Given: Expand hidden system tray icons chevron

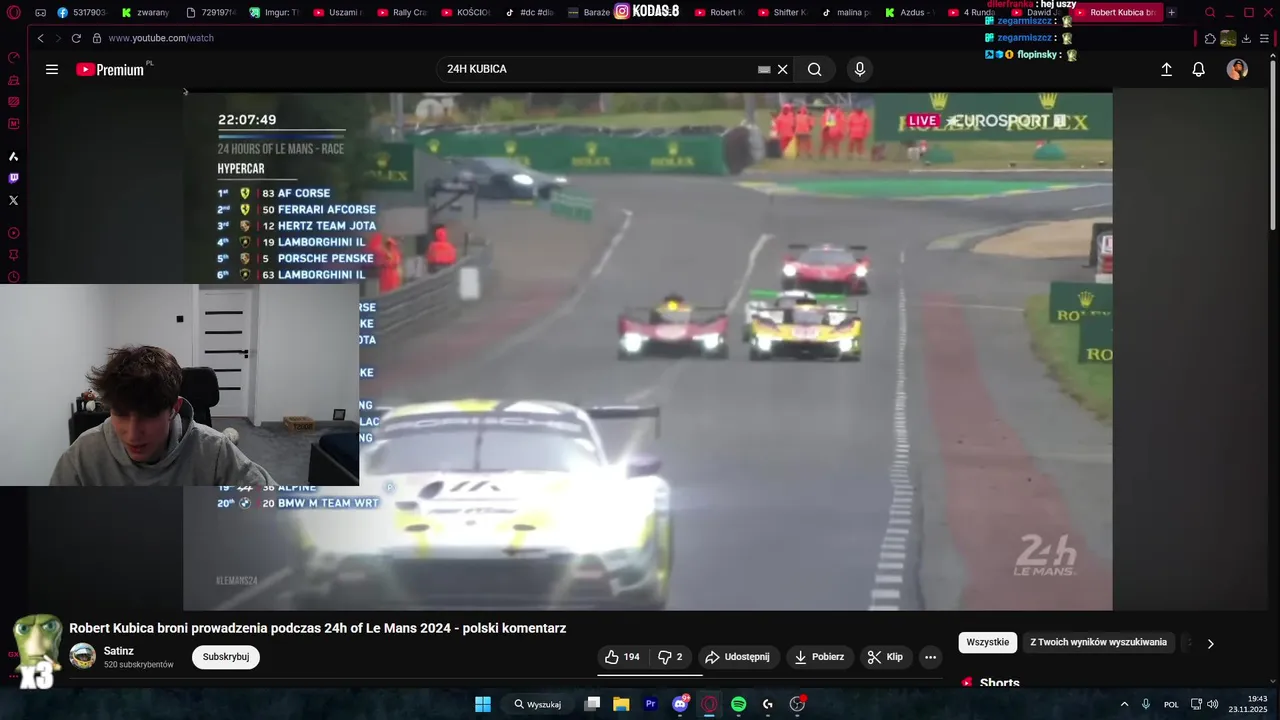Looking at the screenshot, I should (x=1124, y=704).
